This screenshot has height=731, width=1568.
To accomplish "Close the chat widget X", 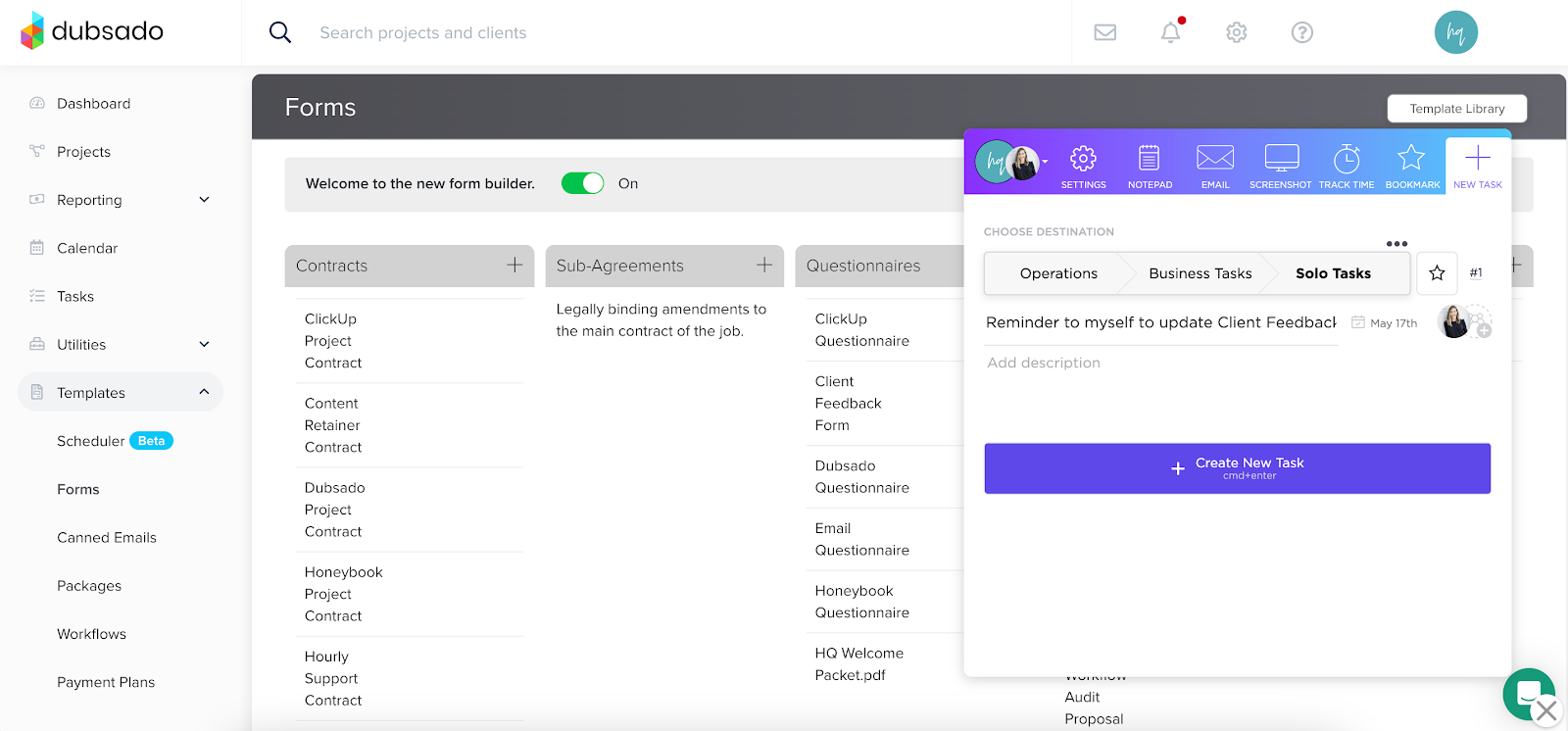I will 1546,710.
